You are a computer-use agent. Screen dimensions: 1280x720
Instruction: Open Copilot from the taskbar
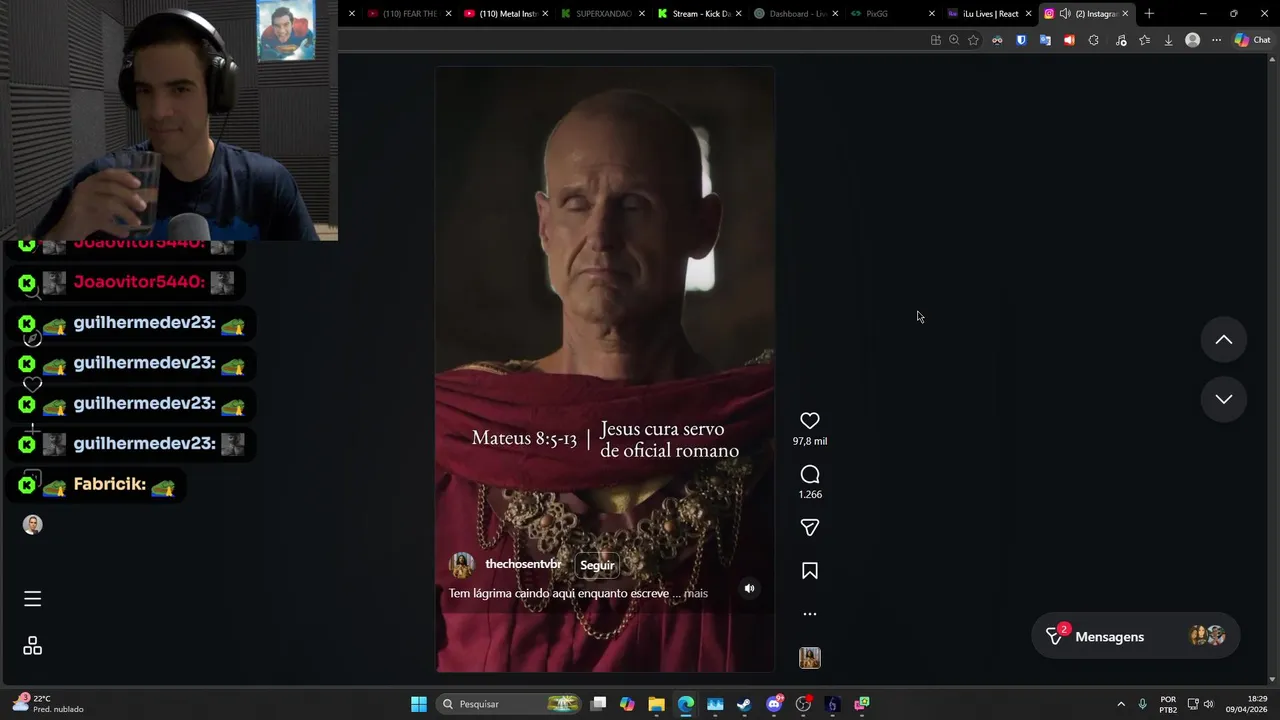coord(627,704)
